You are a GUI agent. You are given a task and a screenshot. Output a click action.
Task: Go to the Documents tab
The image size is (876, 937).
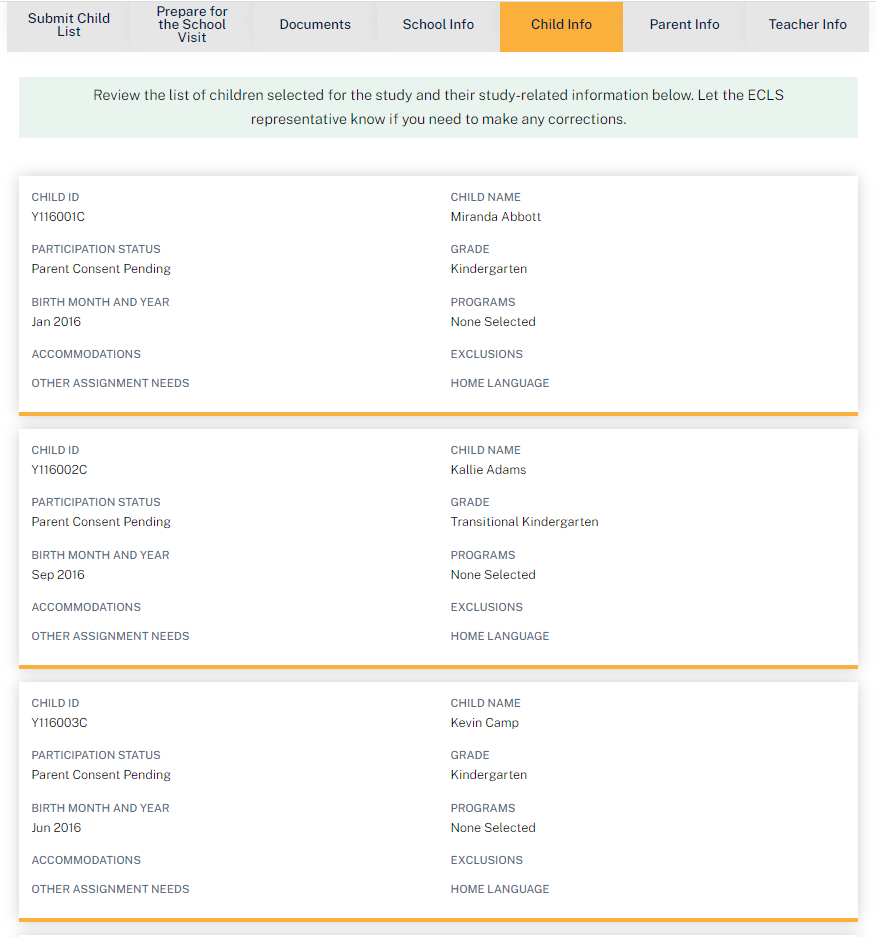(x=315, y=25)
